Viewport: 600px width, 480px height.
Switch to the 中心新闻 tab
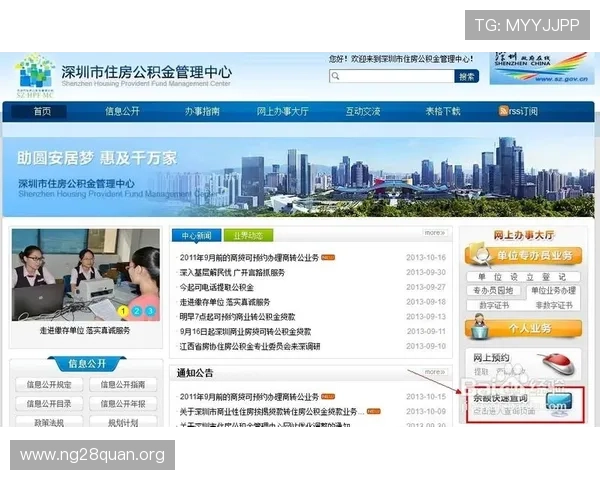(x=196, y=235)
